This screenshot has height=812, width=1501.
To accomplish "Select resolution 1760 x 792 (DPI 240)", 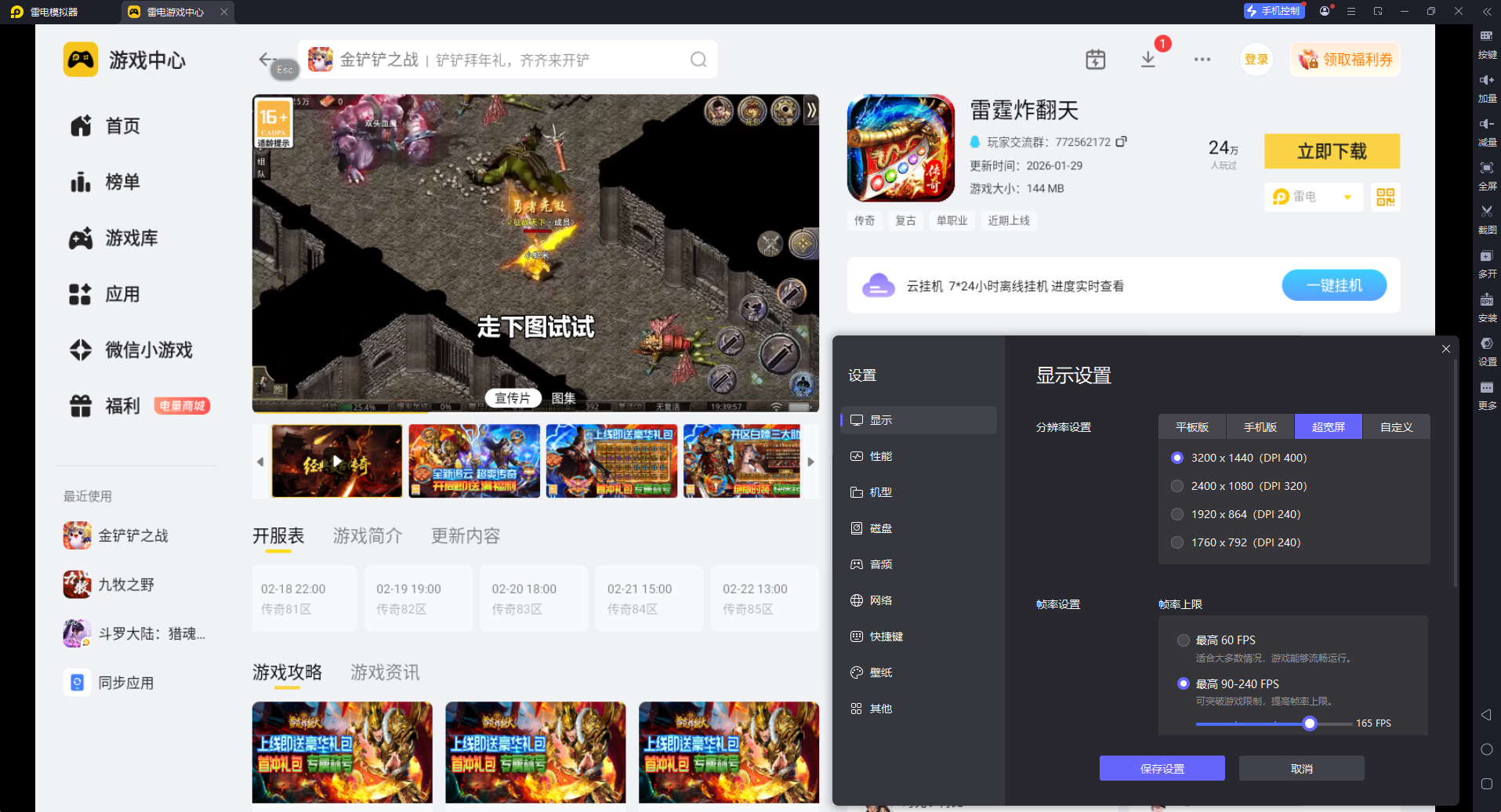I will click(x=1177, y=542).
